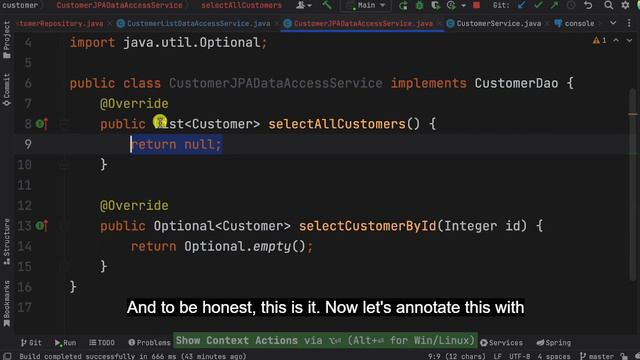
Task: Open the Services tool window
Action: point(501,342)
